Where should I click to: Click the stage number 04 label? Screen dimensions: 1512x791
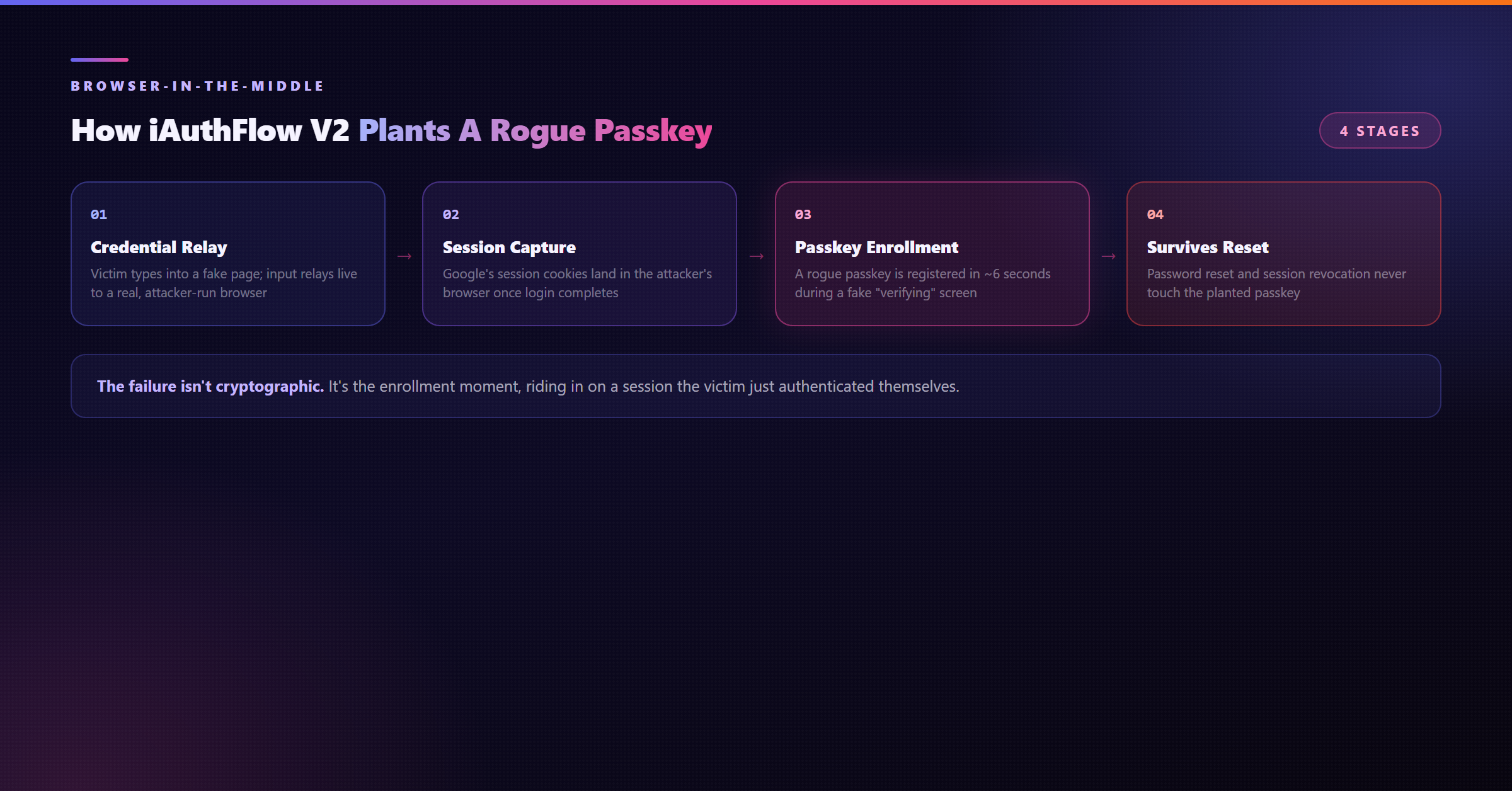(x=1155, y=215)
